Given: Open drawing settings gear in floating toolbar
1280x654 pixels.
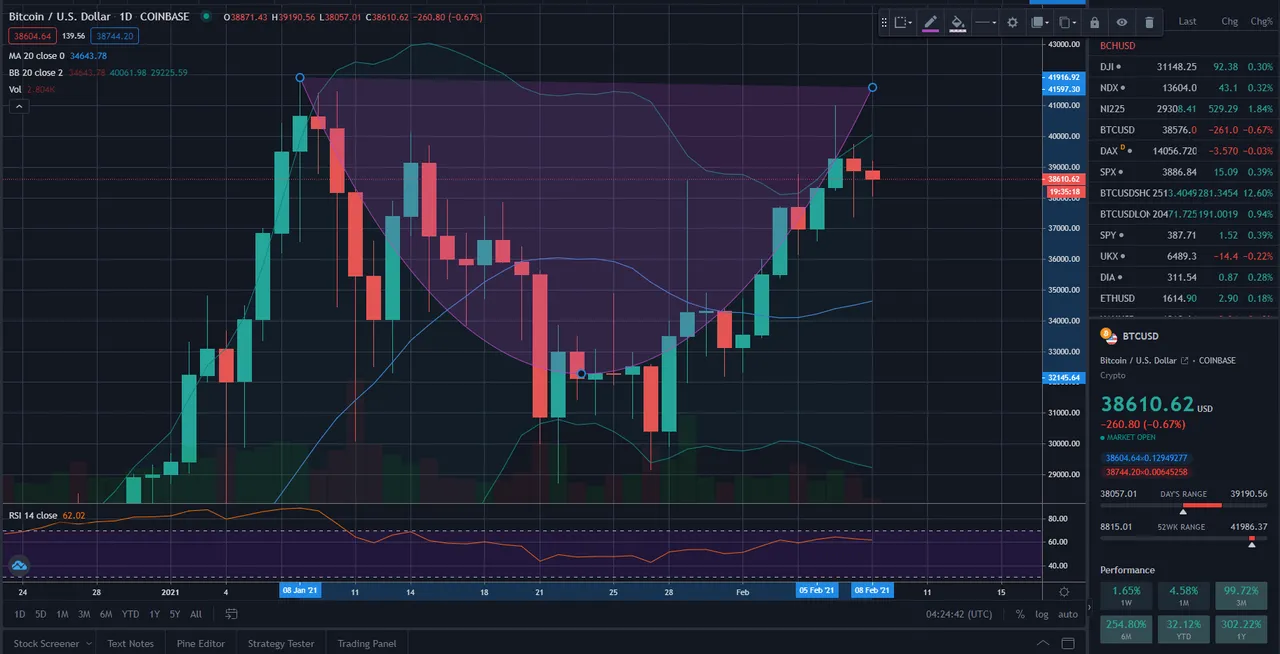Looking at the screenshot, I should 1012,22.
